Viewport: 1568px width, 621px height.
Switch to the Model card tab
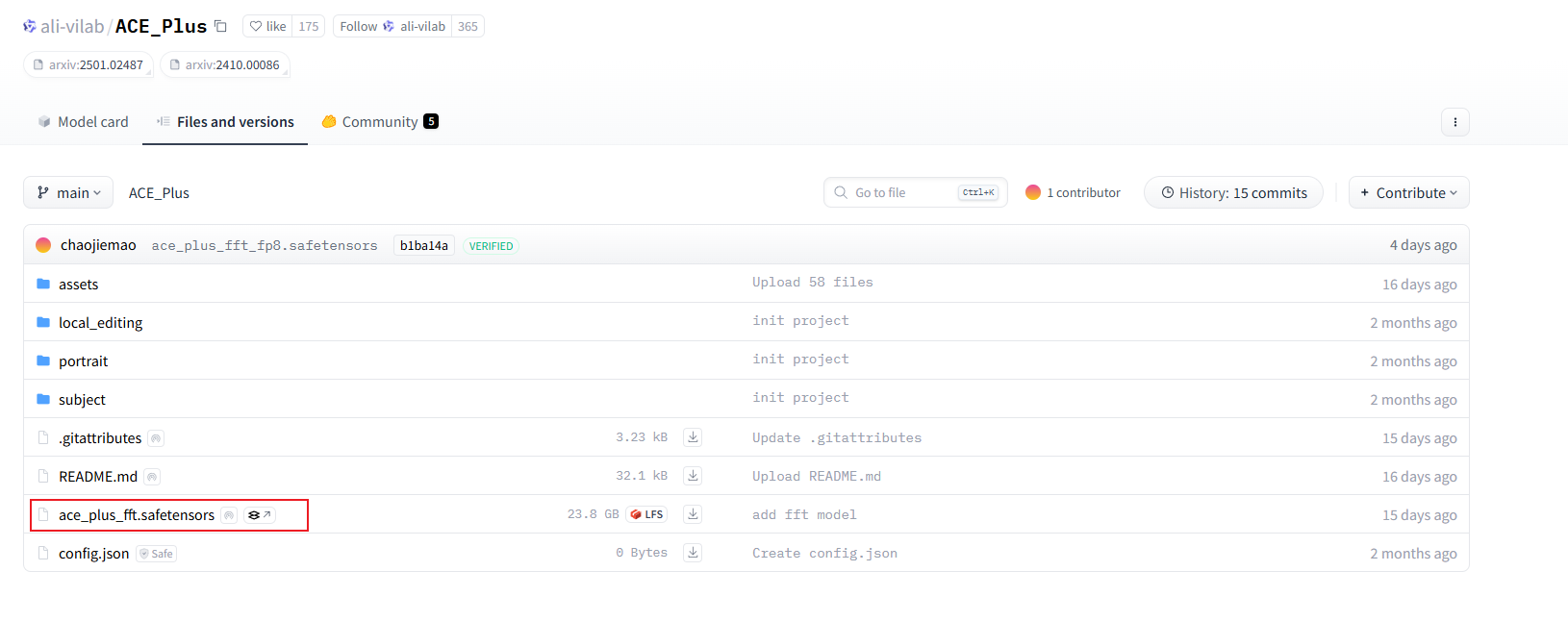[x=83, y=122]
